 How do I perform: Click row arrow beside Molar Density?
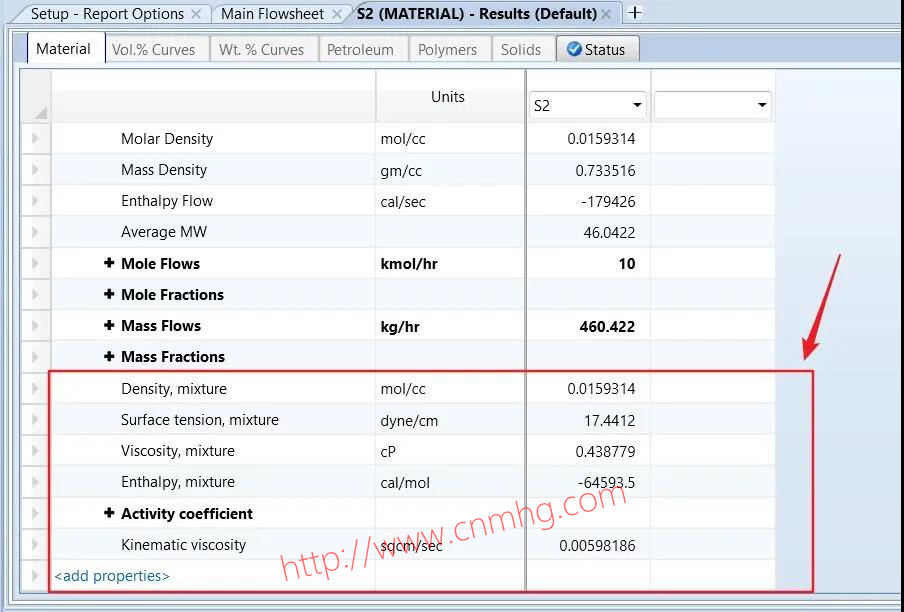coord(35,139)
